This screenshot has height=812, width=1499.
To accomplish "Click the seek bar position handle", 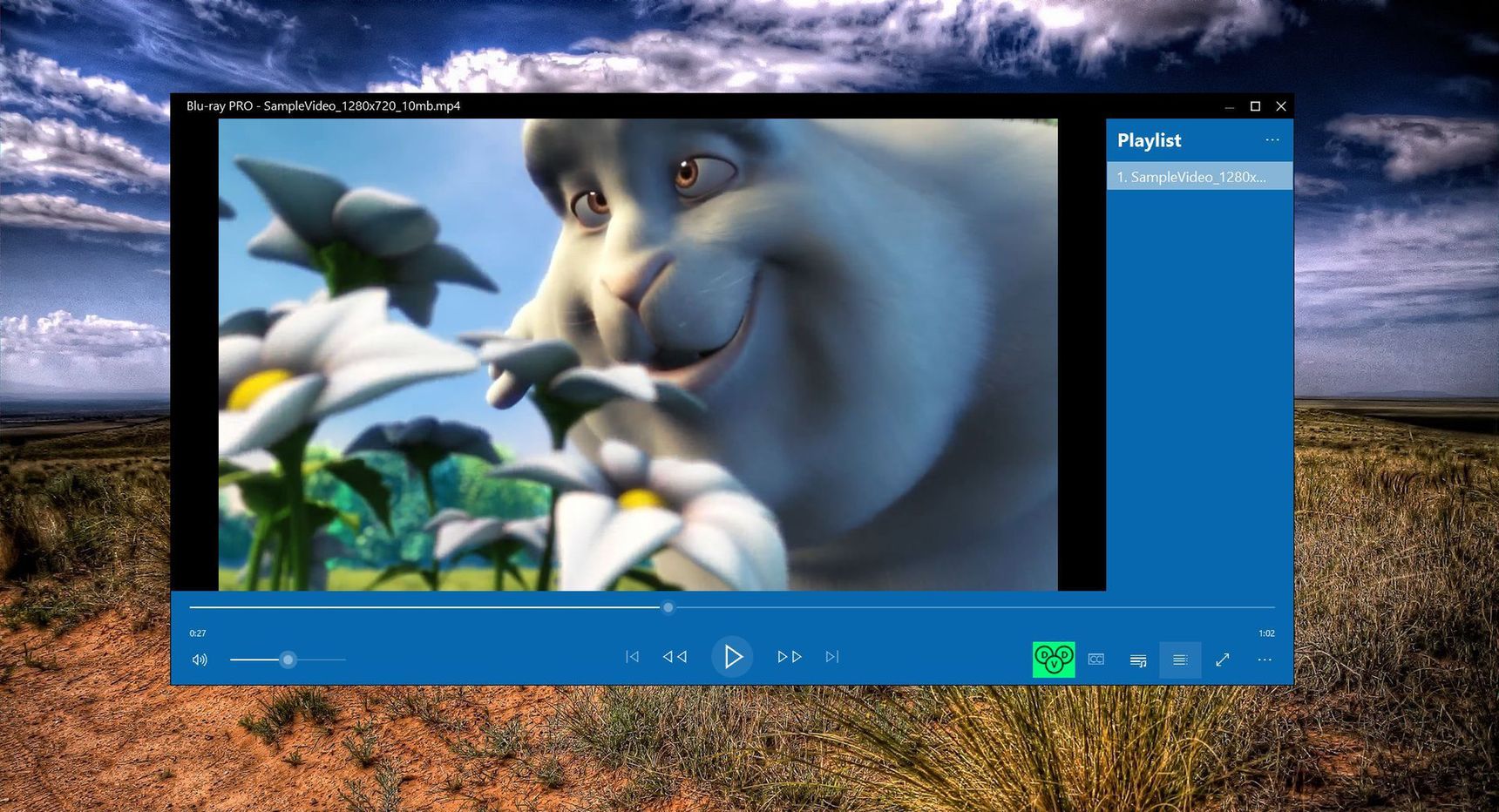I will 668,607.
